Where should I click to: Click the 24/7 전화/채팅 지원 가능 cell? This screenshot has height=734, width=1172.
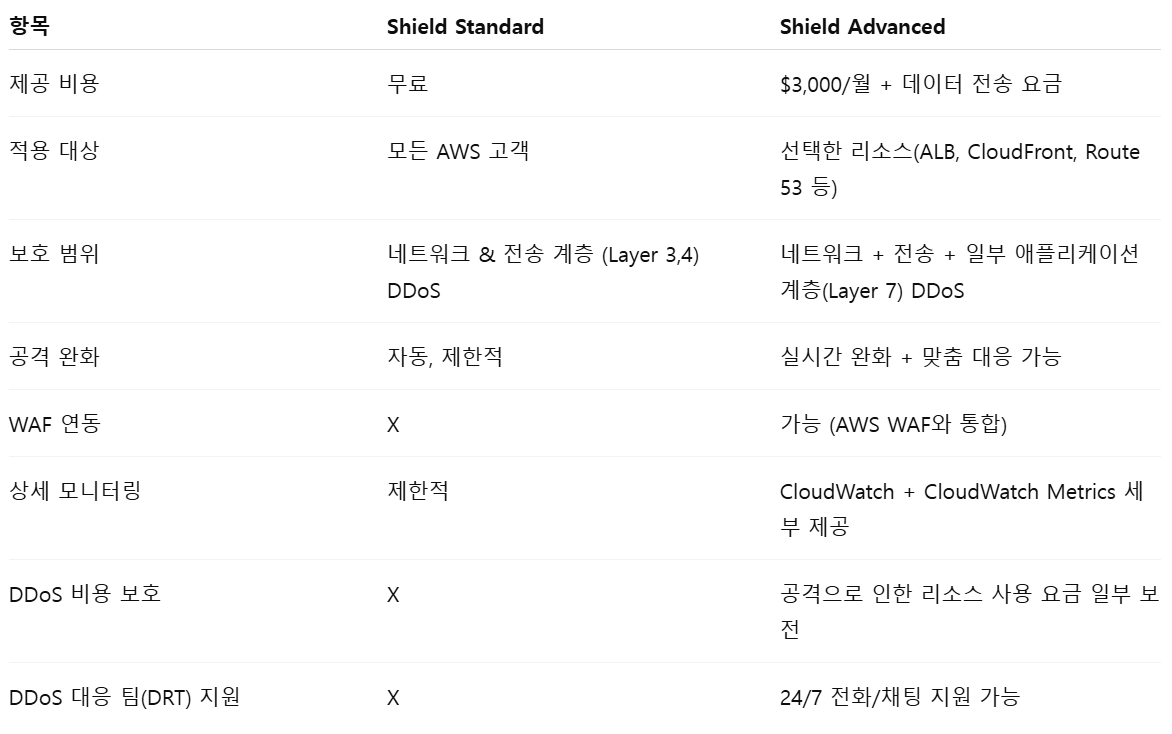899,697
